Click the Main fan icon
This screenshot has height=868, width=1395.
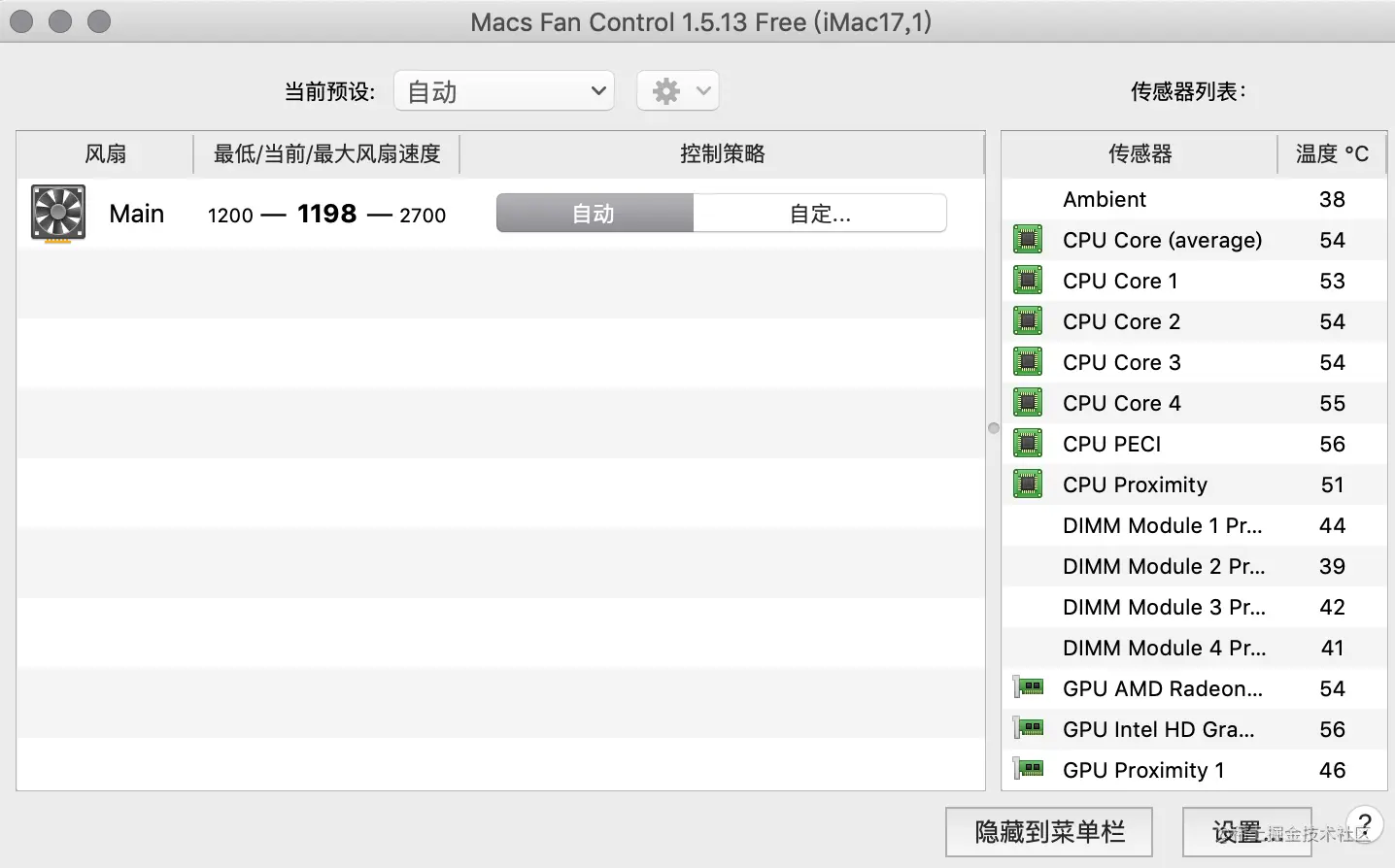[x=58, y=214]
